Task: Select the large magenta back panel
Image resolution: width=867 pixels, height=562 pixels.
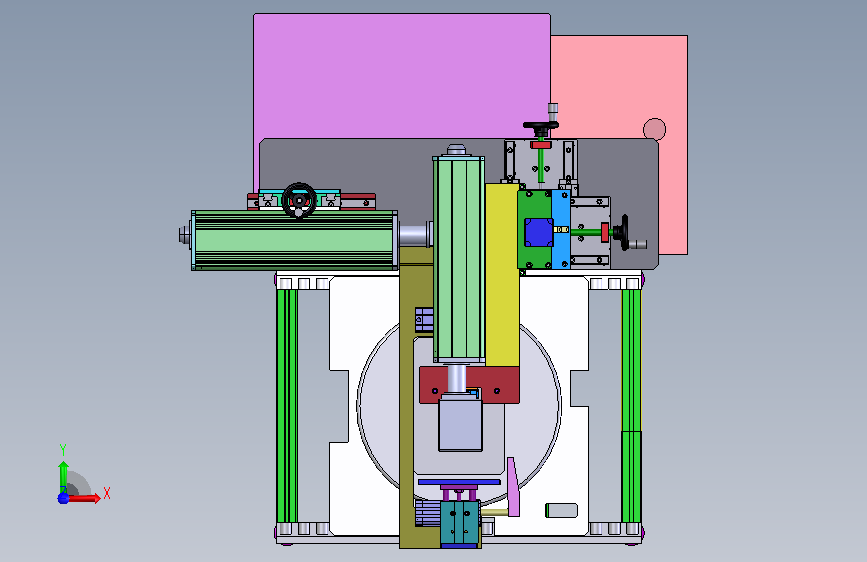Action: 402,76
